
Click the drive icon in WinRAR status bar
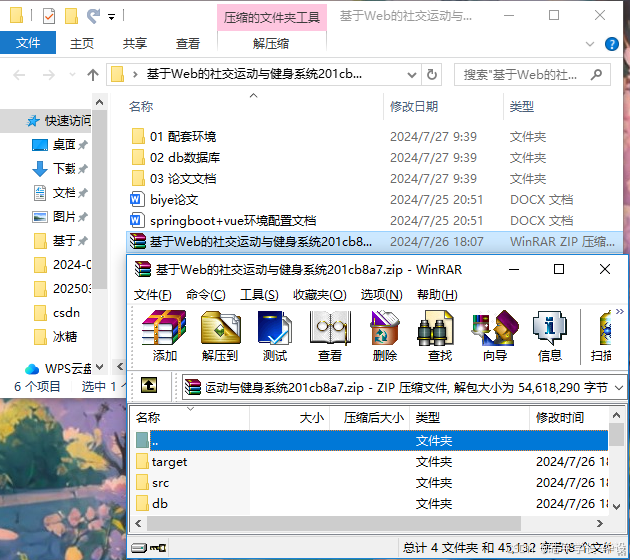tap(139, 548)
